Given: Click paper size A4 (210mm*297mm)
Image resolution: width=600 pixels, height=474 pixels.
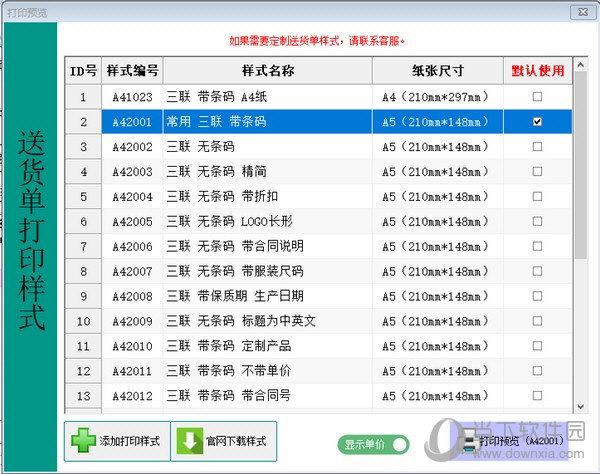Looking at the screenshot, I should [x=435, y=97].
